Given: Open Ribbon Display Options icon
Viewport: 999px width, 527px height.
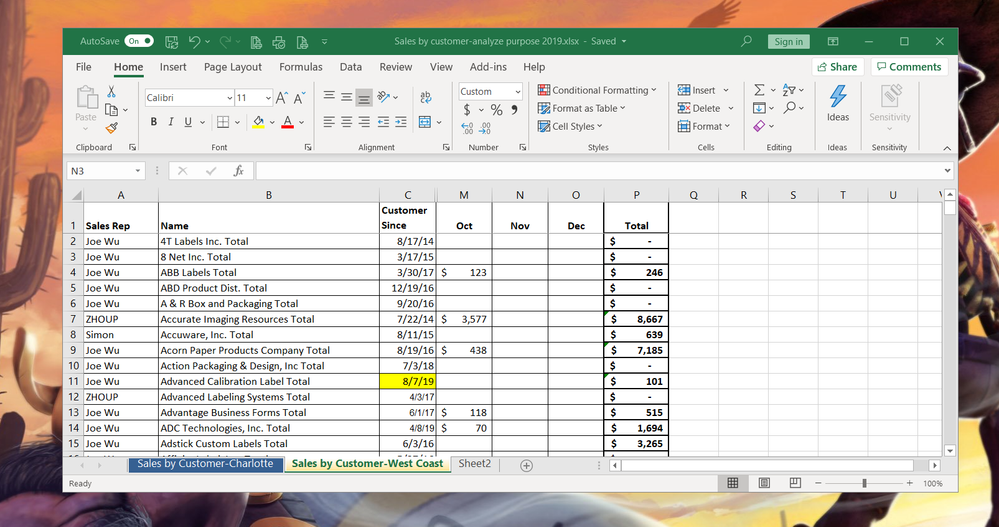Looking at the screenshot, I should click(833, 41).
